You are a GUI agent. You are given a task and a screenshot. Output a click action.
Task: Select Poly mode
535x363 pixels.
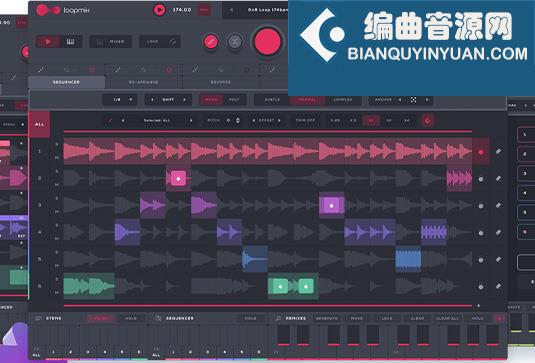[234, 100]
